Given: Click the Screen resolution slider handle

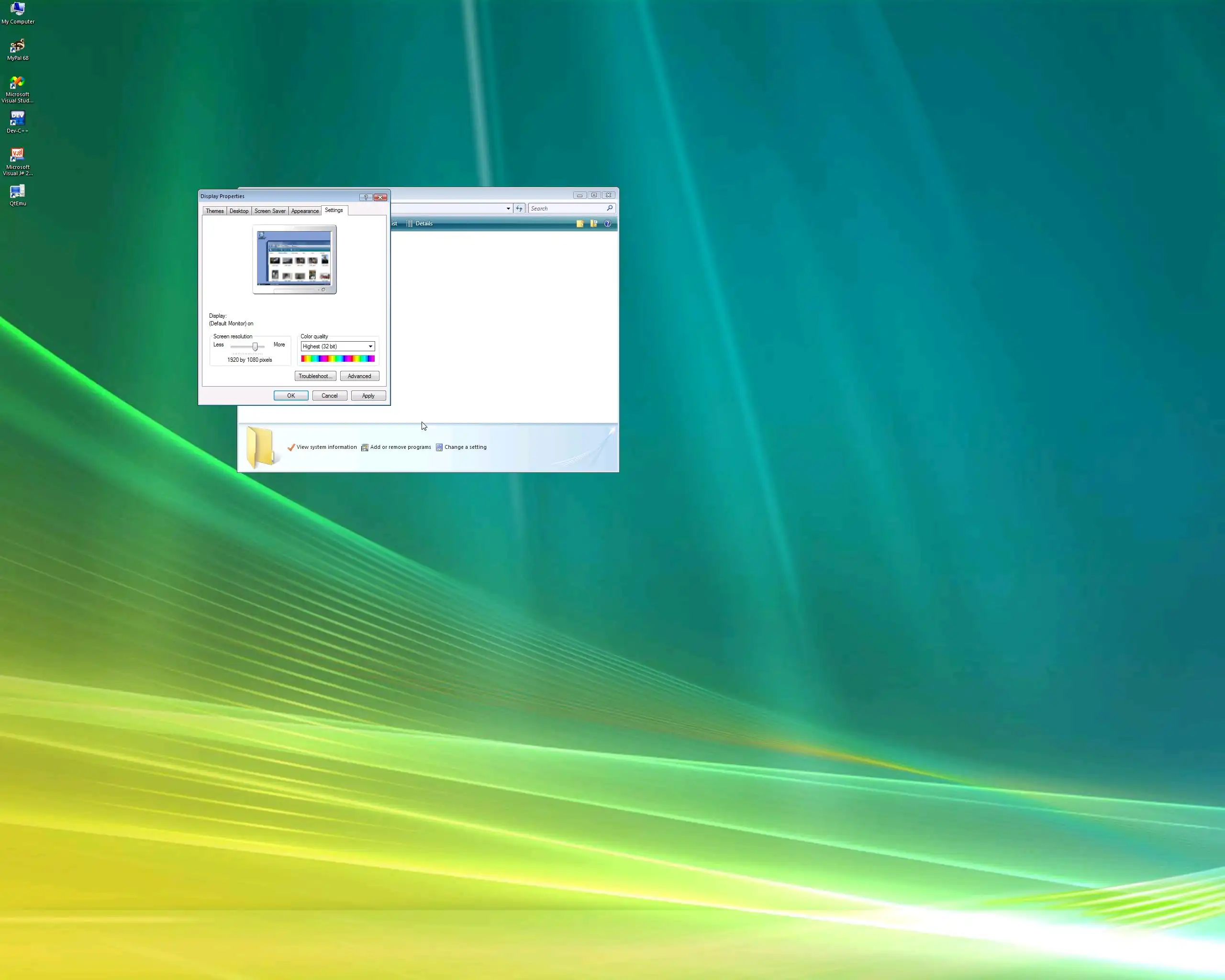Looking at the screenshot, I should (x=255, y=346).
